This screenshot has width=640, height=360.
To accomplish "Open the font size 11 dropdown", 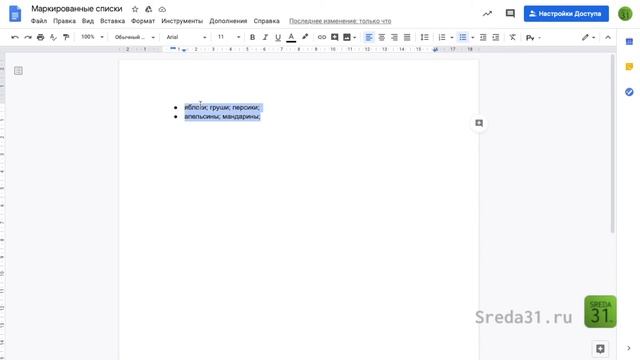I will click(x=229, y=37).
